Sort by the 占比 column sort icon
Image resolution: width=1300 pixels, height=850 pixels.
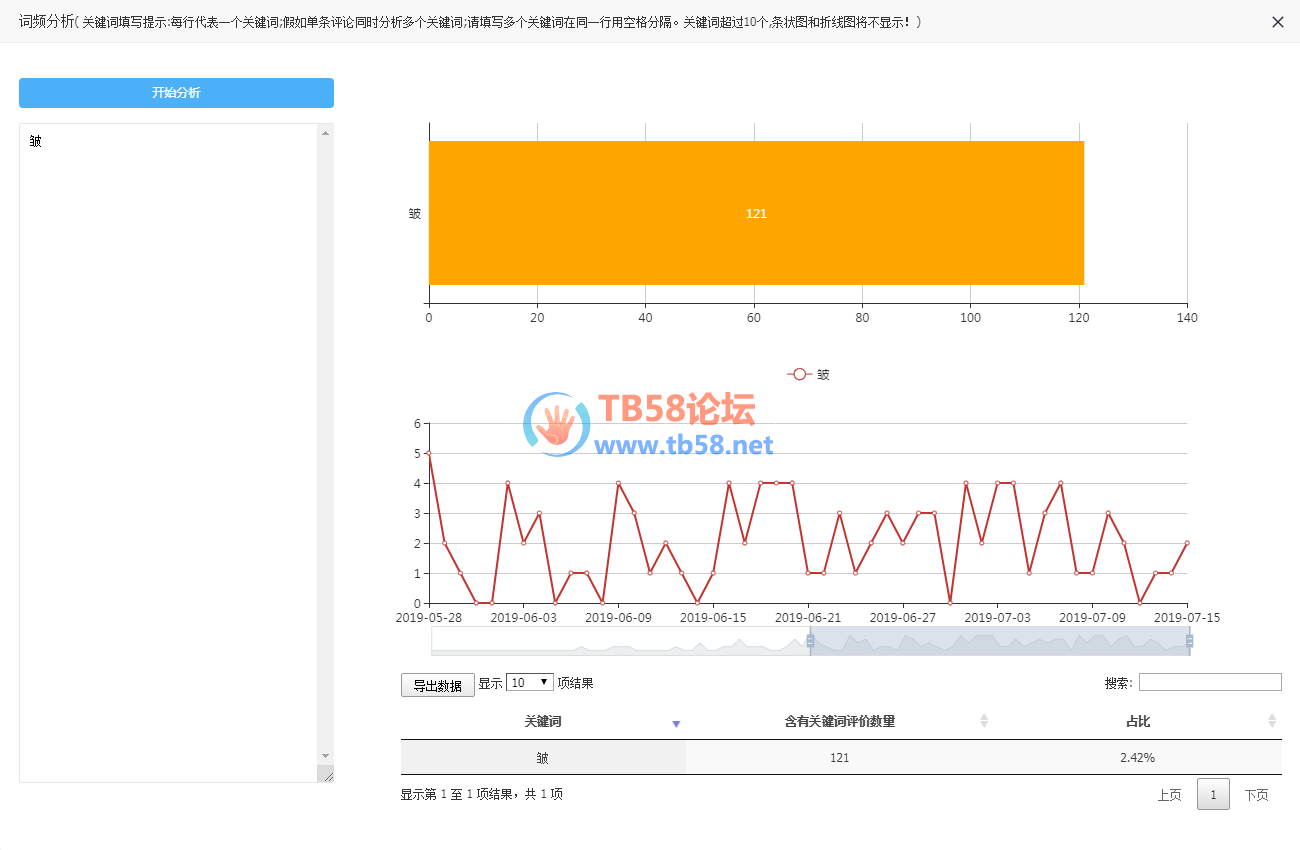tap(1272, 721)
